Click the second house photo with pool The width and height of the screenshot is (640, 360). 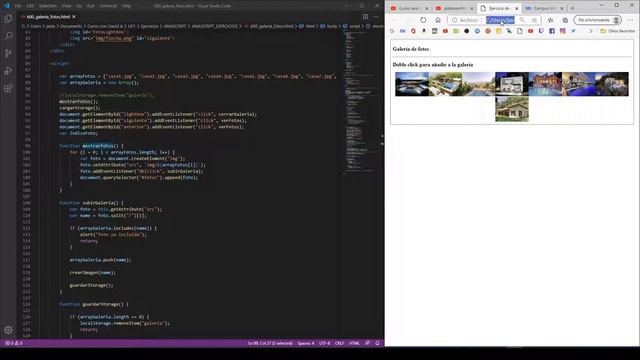coord(445,84)
